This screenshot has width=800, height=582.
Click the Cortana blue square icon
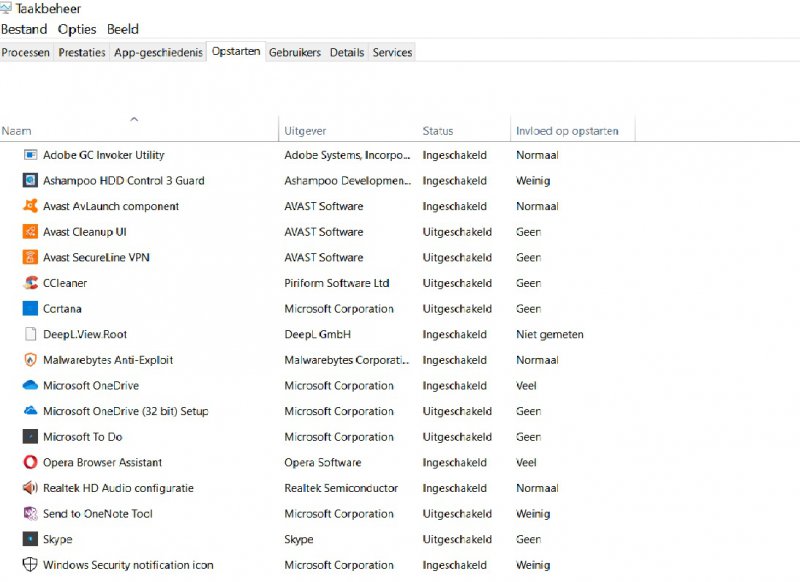[30, 308]
